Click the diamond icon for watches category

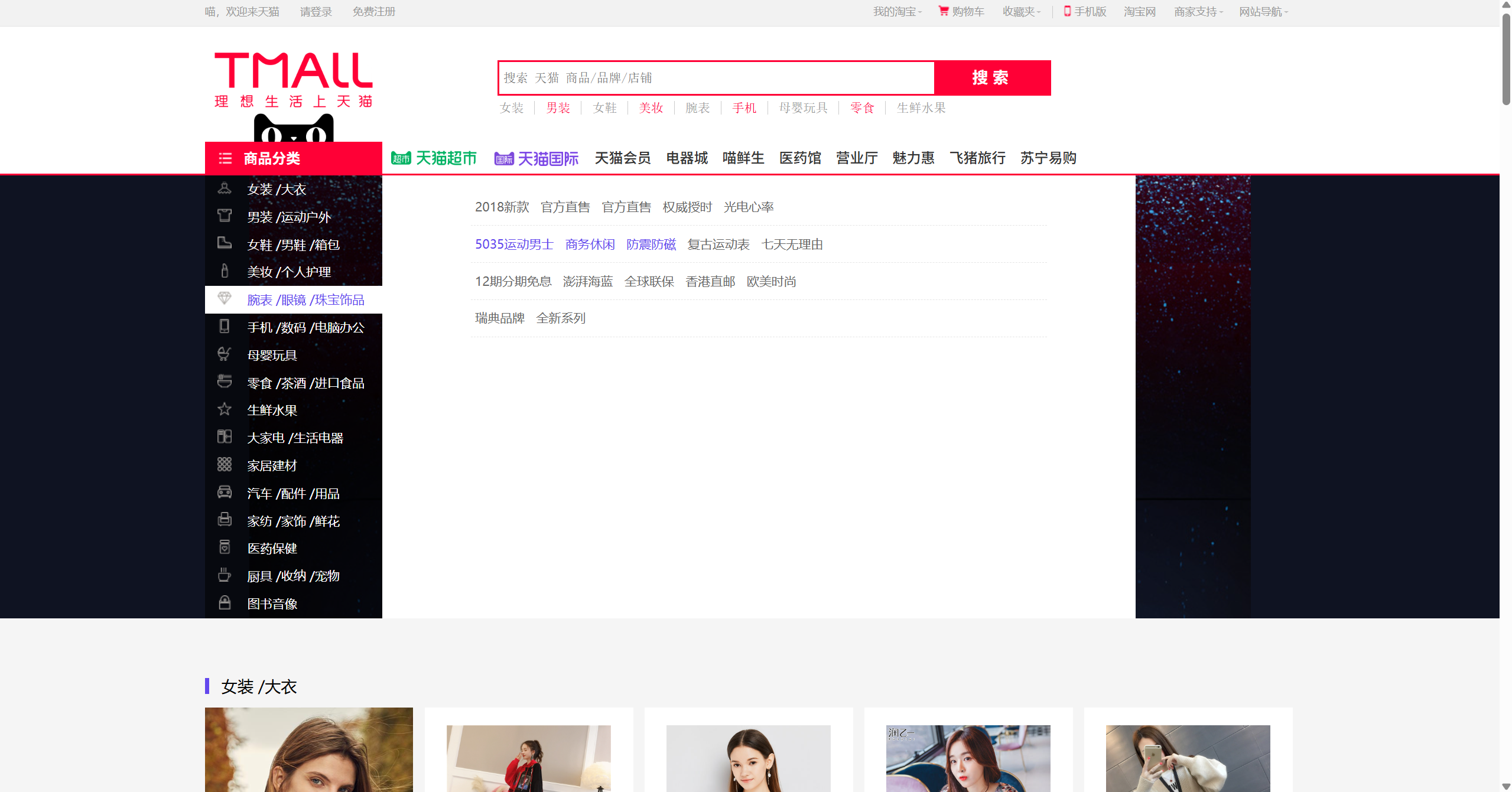[x=225, y=299]
